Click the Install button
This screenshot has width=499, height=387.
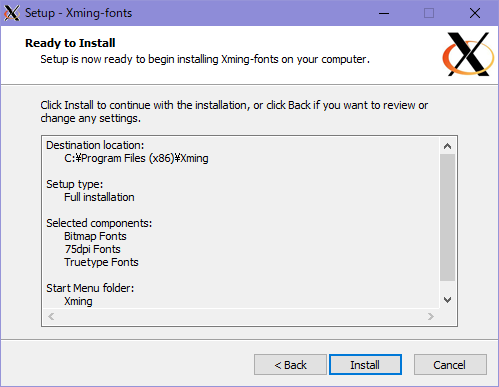click(x=365, y=365)
